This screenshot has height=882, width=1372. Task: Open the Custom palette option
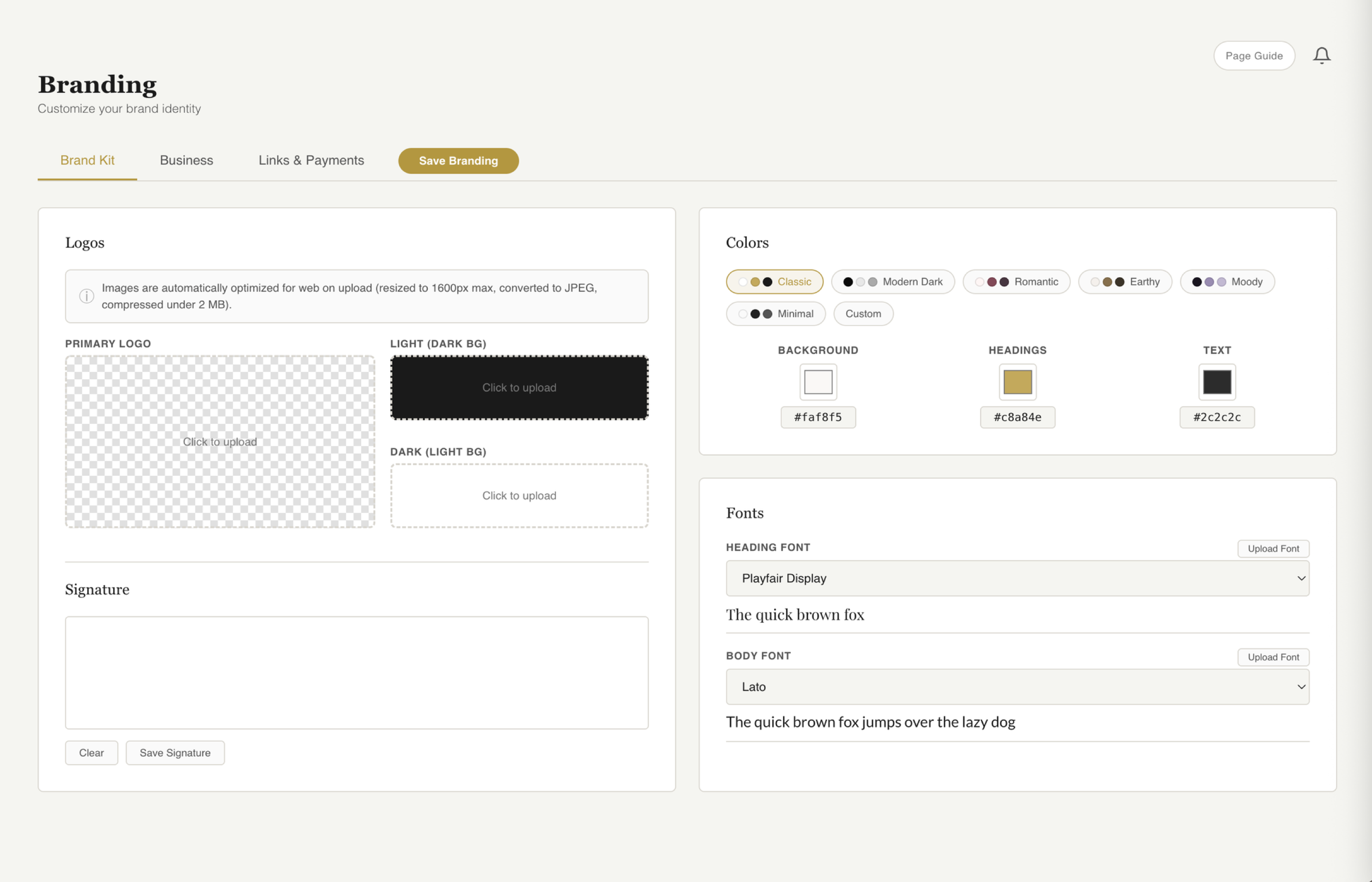[x=863, y=313]
